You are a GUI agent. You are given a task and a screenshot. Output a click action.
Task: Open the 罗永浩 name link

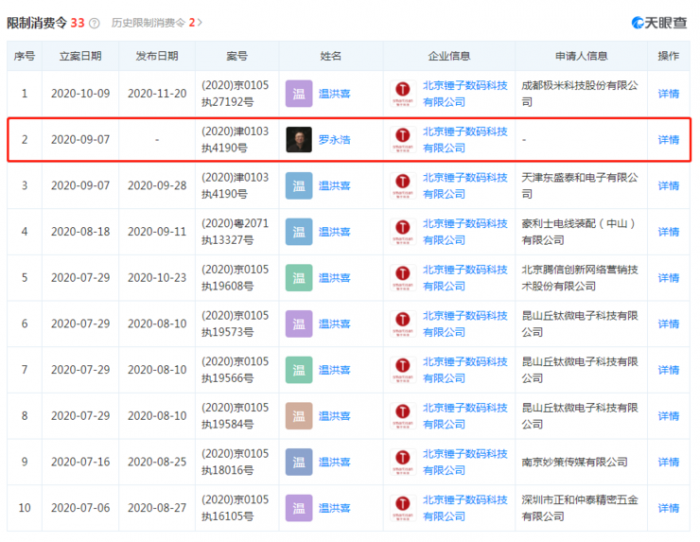click(334, 140)
